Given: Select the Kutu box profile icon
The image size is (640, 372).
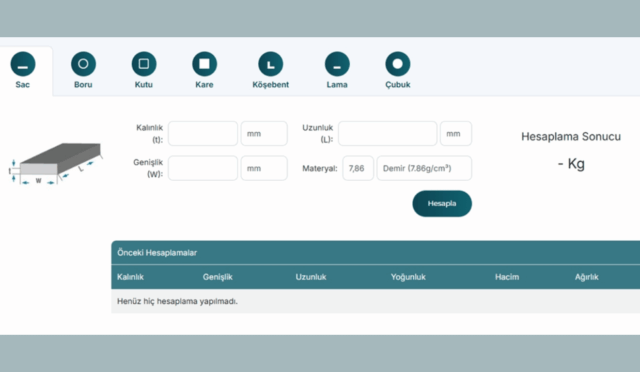Looking at the screenshot, I should click(x=144, y=64).
